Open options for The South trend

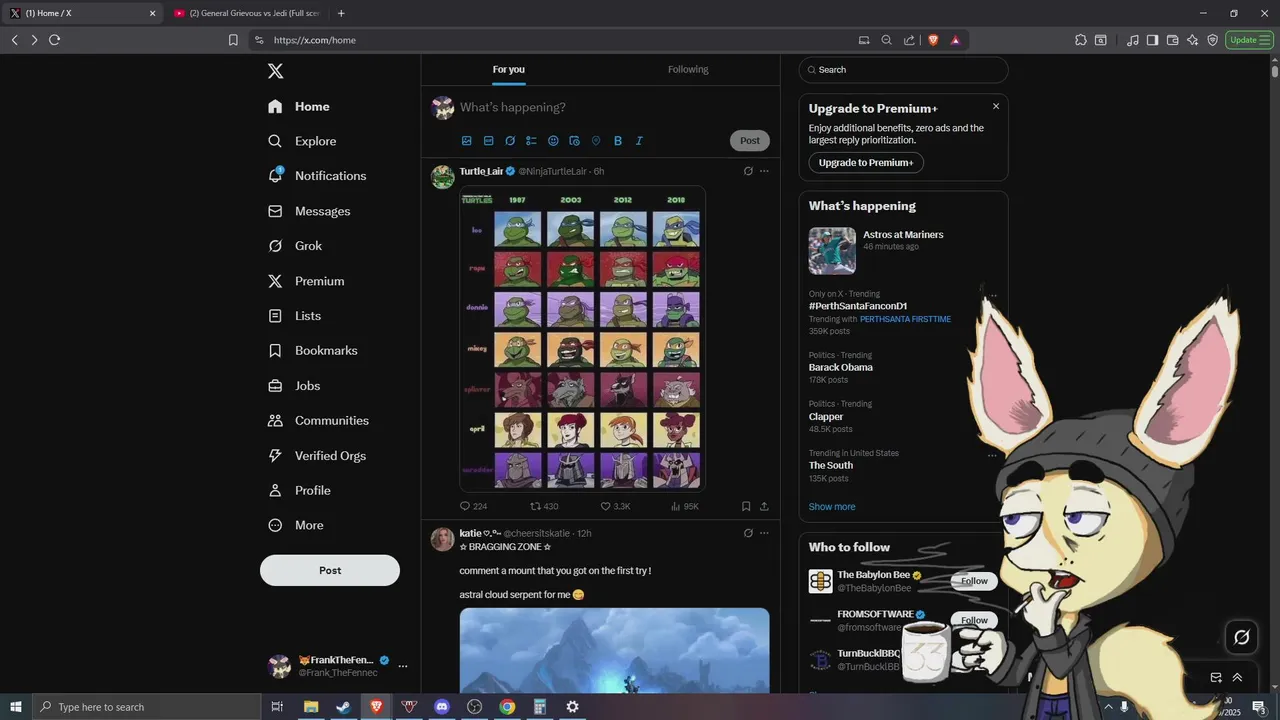click(x=992, y=455)
